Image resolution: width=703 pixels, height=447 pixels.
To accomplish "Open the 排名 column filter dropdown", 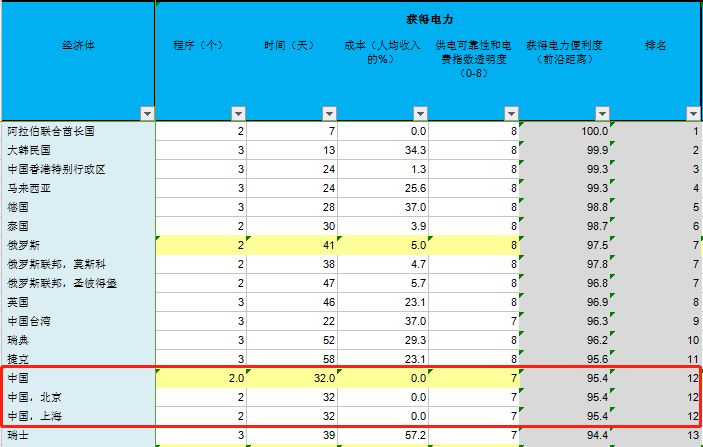I will (694, 114).
